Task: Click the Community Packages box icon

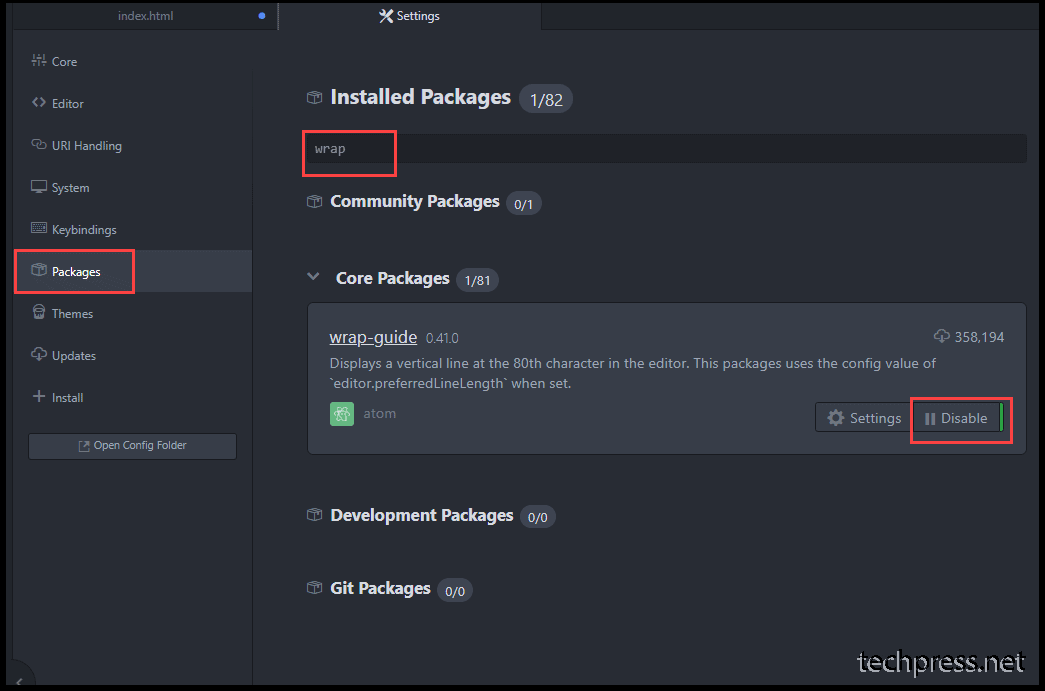Action: 315,201
